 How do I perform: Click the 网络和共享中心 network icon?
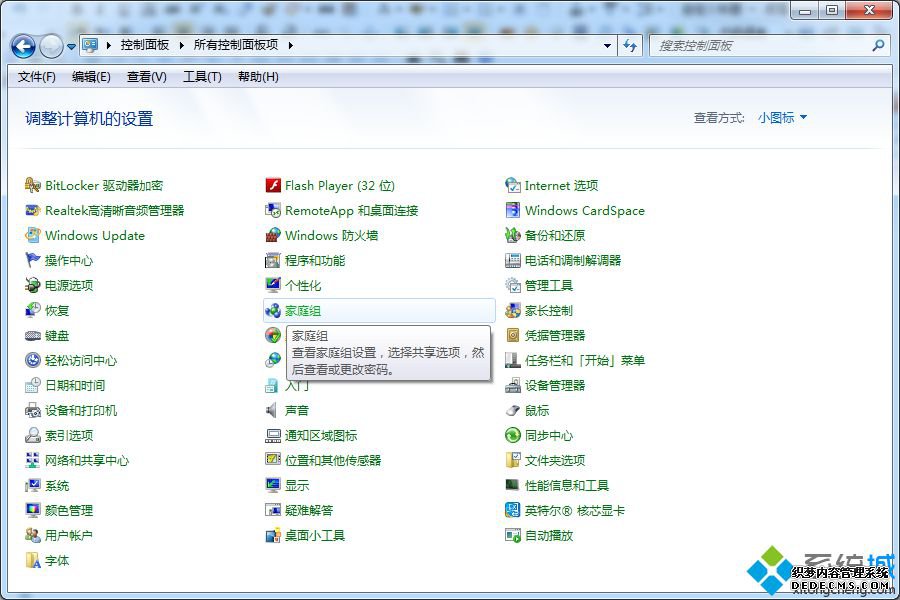click(33, 460)
